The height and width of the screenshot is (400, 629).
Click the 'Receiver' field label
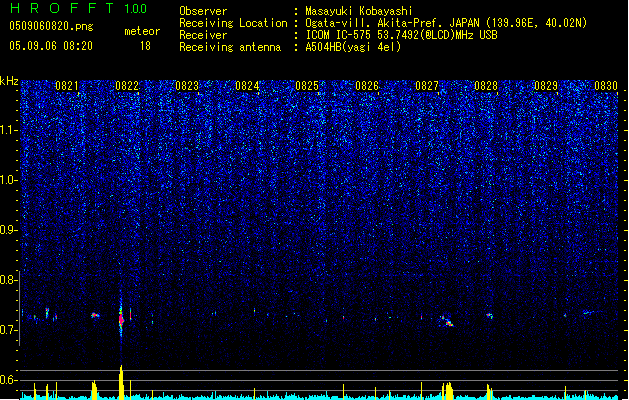point(203,35)
